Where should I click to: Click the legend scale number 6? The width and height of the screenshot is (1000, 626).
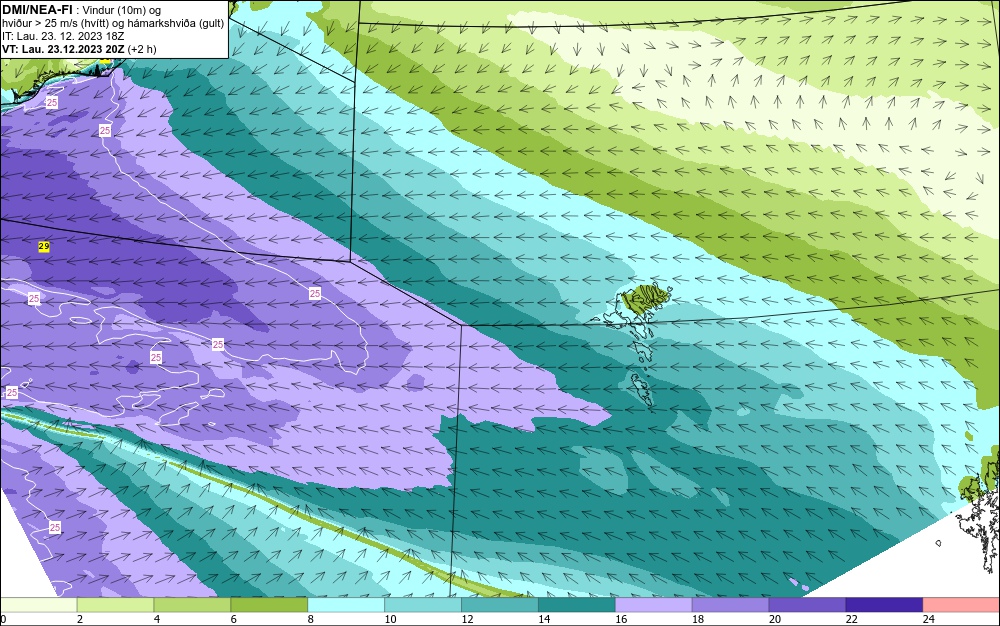(x=233, y=619)
